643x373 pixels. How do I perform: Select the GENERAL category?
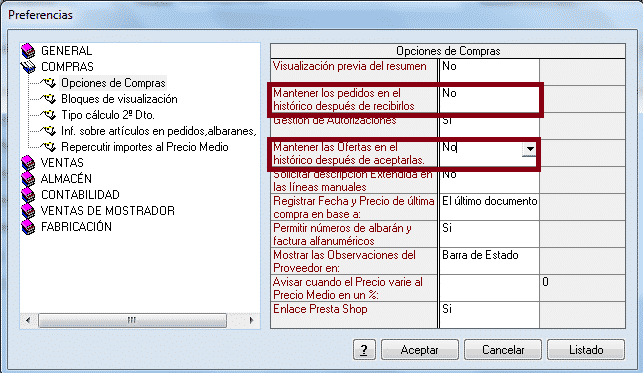coord(66,51)
